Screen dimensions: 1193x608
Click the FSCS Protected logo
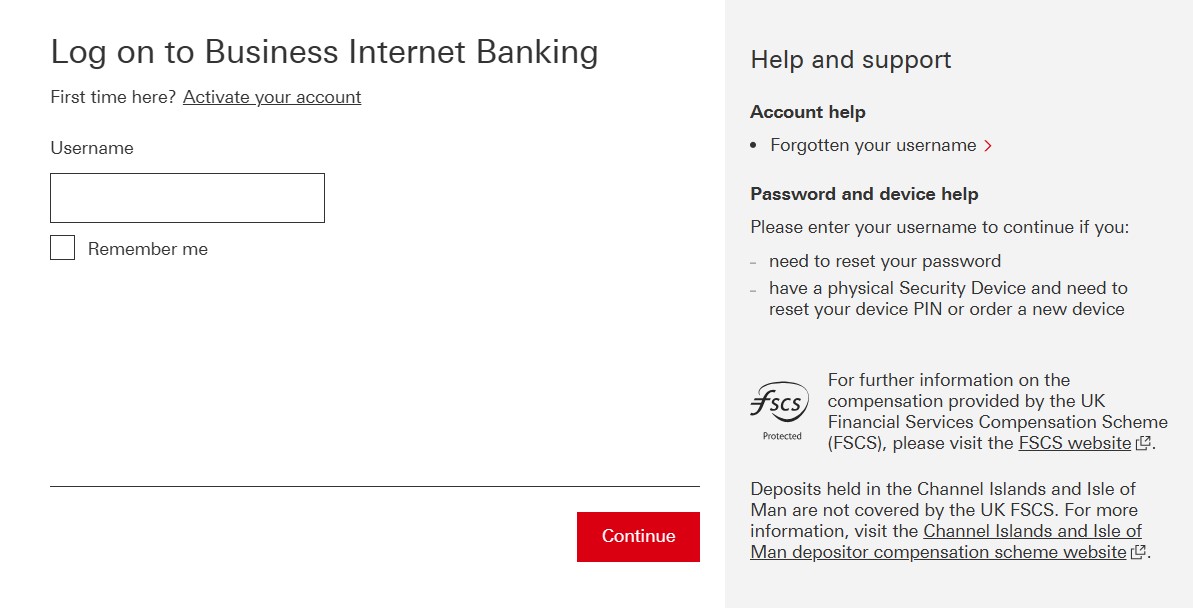[781, 405]
